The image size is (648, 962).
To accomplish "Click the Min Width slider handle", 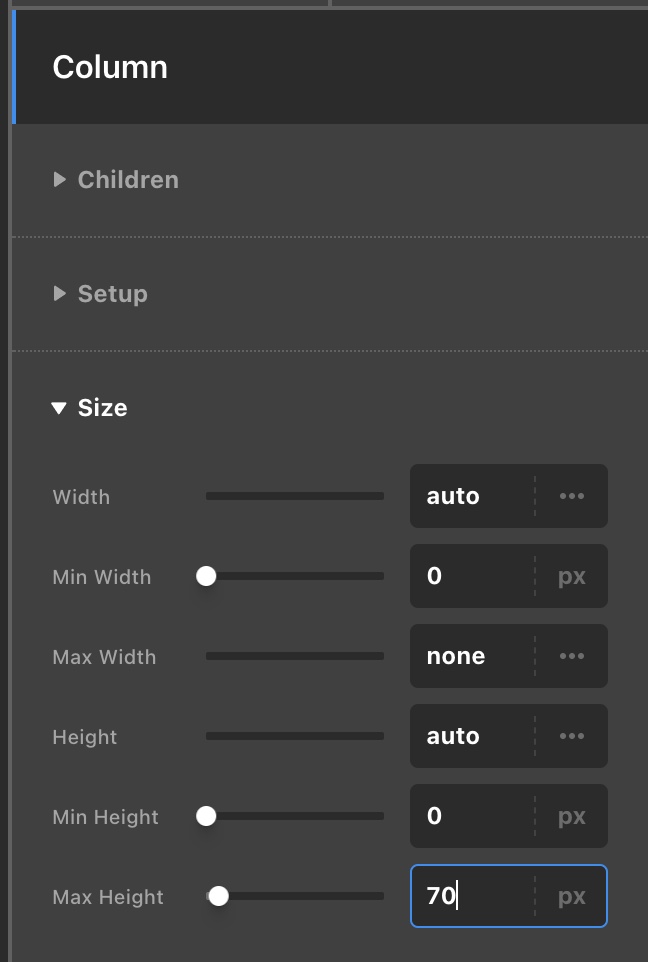I will point(206,576).
